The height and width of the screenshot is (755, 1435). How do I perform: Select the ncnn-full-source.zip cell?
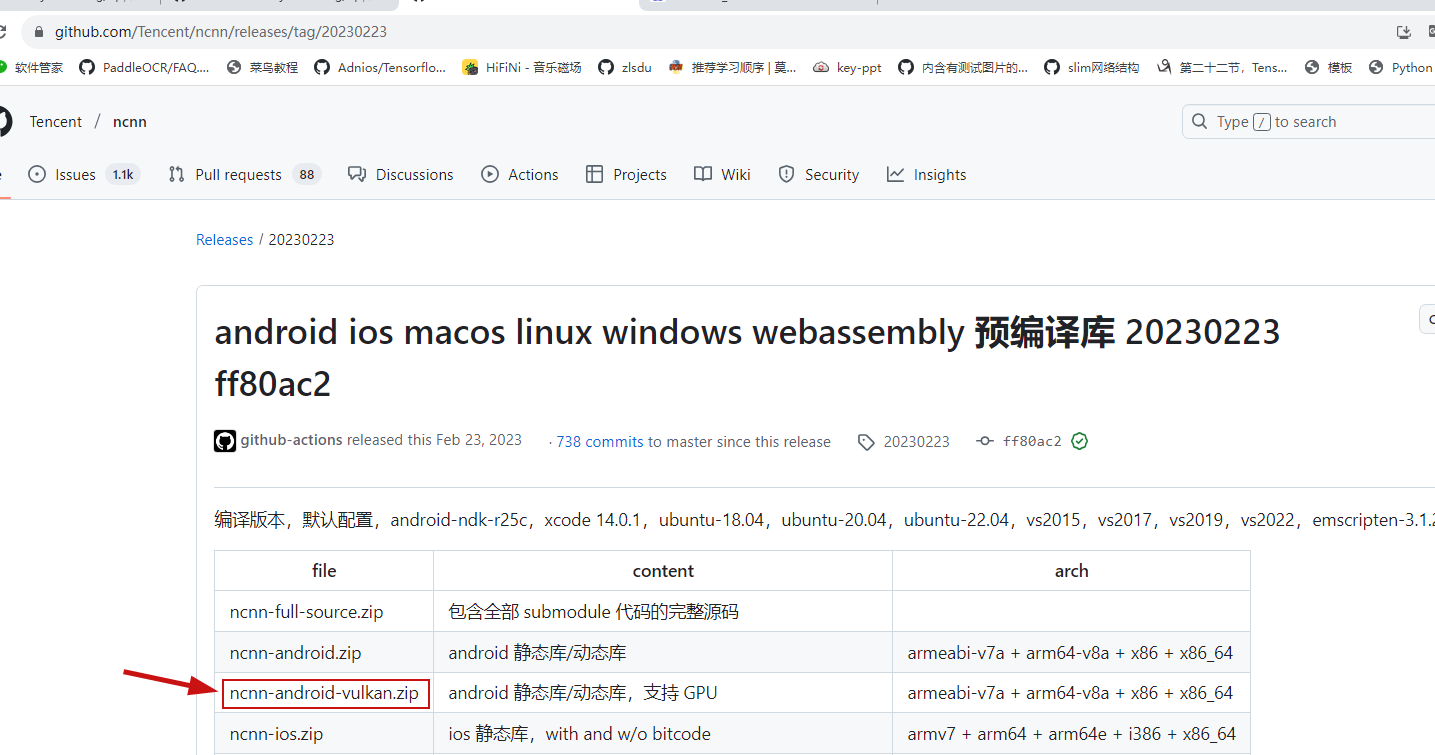324,612
